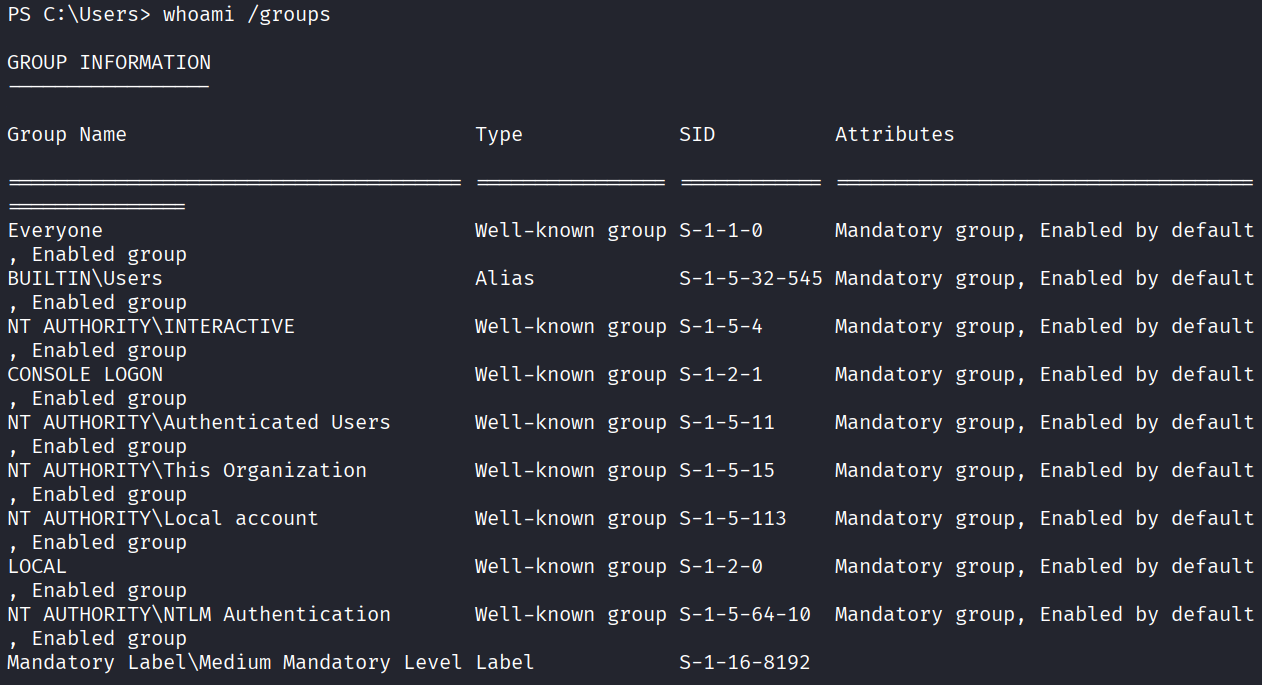Click the Medium Mandatory Level label entry
Screen dimensions: 1262x685
pyautogui.click(x=235, y=663)
